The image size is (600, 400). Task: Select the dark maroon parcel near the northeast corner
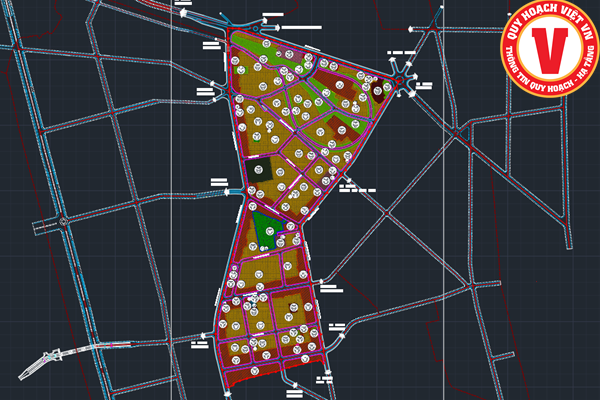335,122
